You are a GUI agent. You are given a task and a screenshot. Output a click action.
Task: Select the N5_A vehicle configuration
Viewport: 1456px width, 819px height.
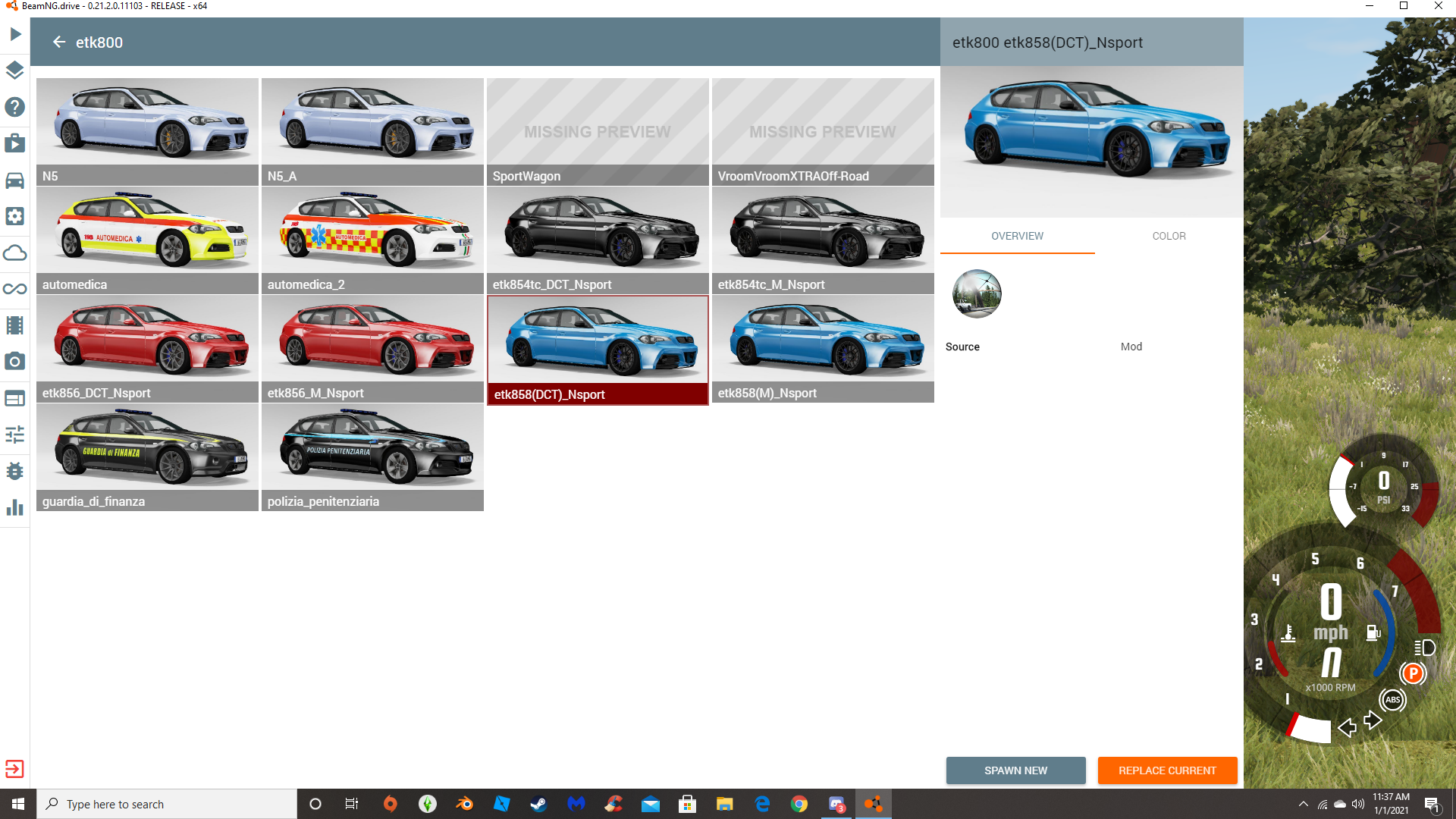[x=372, y=132]
